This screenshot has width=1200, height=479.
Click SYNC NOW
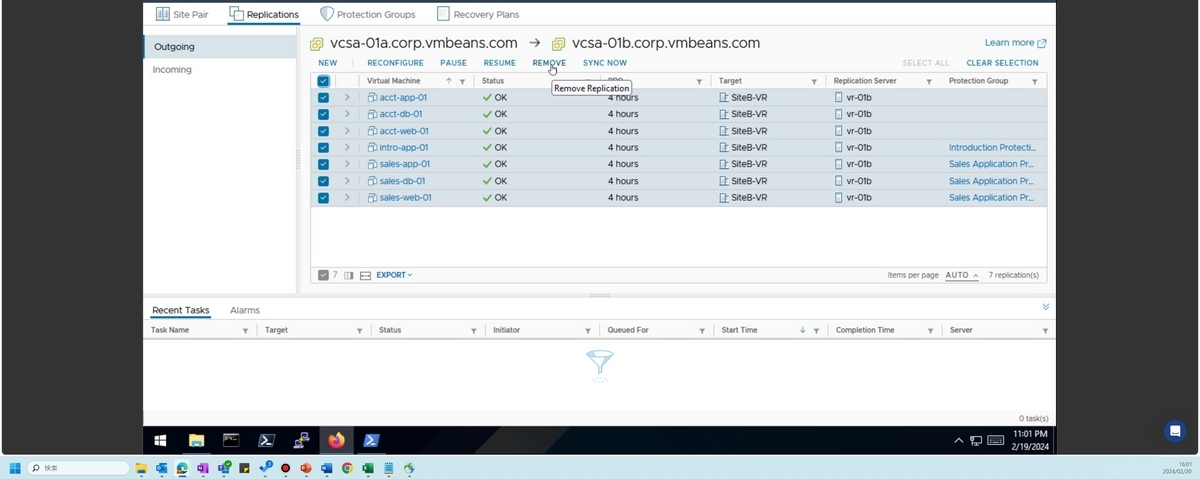[x=605, y=63]
